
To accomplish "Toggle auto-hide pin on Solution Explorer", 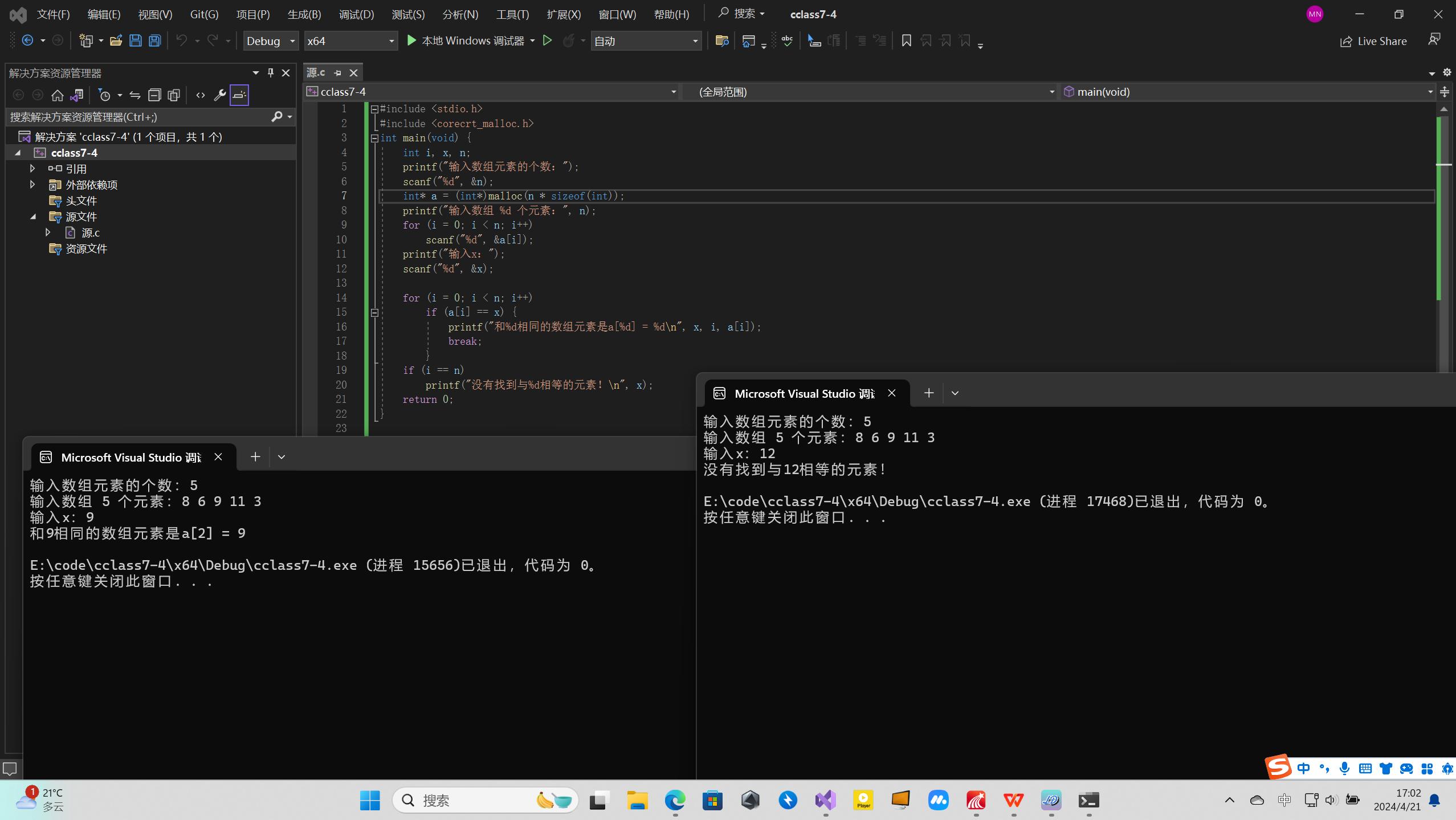I will (271, 72).
